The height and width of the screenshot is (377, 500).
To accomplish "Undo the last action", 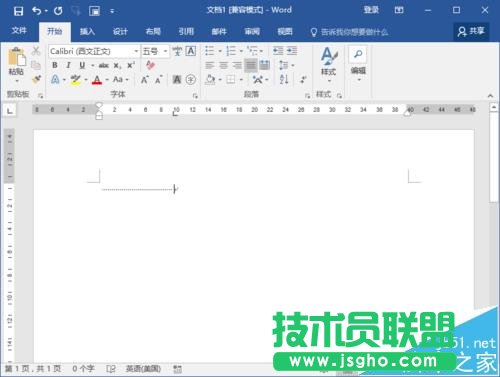I will (x=37, y=11).
